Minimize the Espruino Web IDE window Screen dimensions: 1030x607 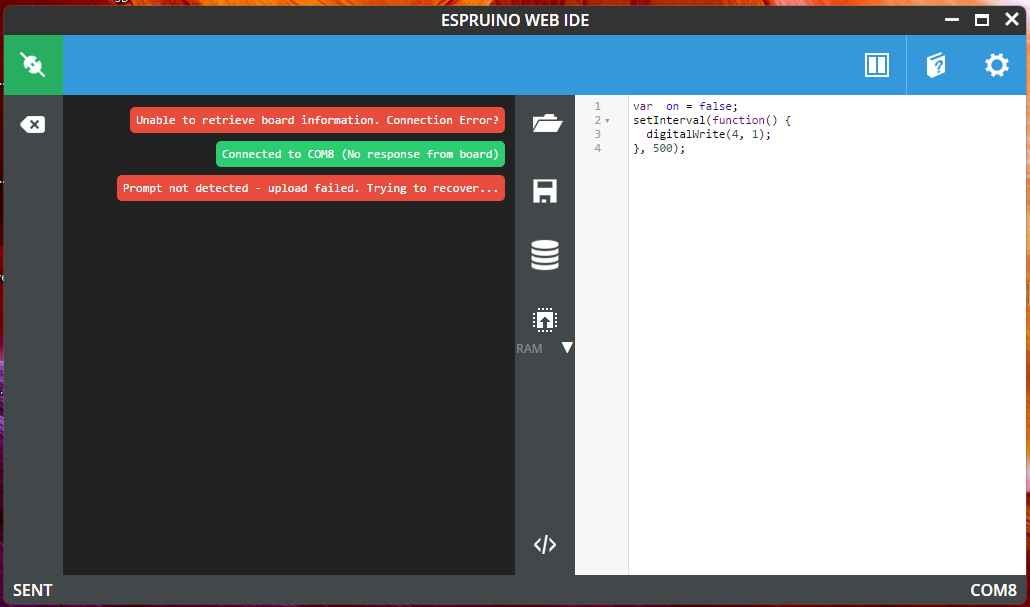click(952, 20)
